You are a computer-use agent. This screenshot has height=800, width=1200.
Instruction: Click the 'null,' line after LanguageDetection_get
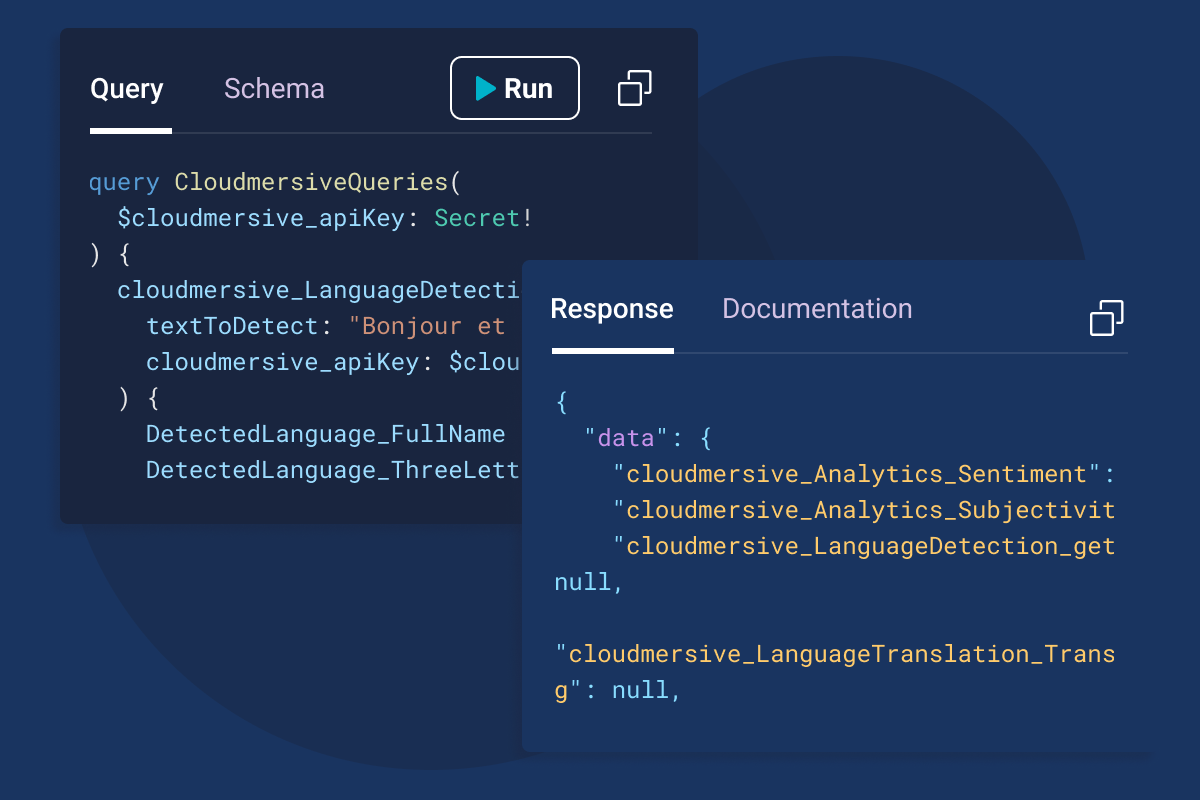(590, 582)
